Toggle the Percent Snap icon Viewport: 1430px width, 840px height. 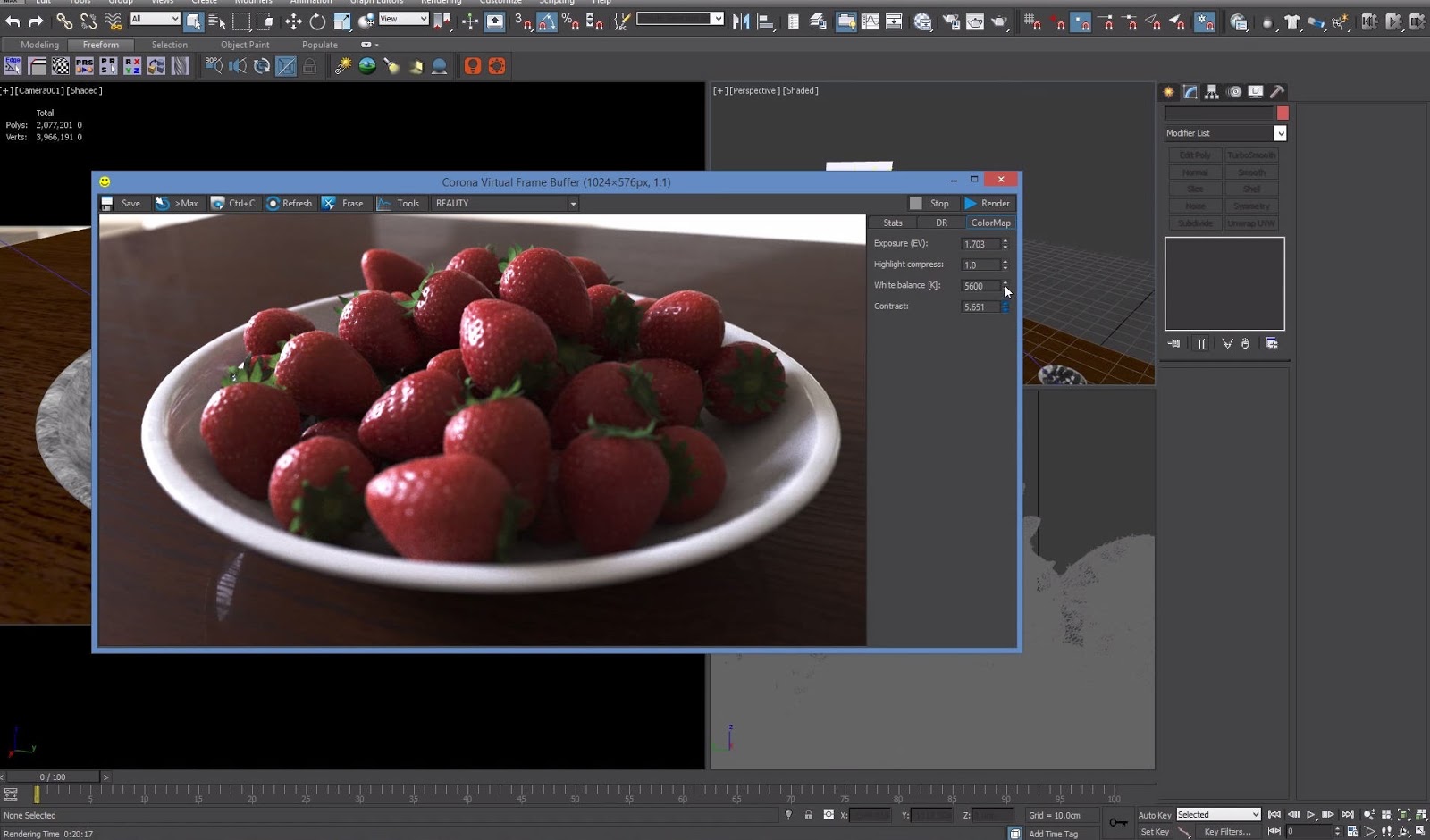pyautogui.click(x=570, y=21)
